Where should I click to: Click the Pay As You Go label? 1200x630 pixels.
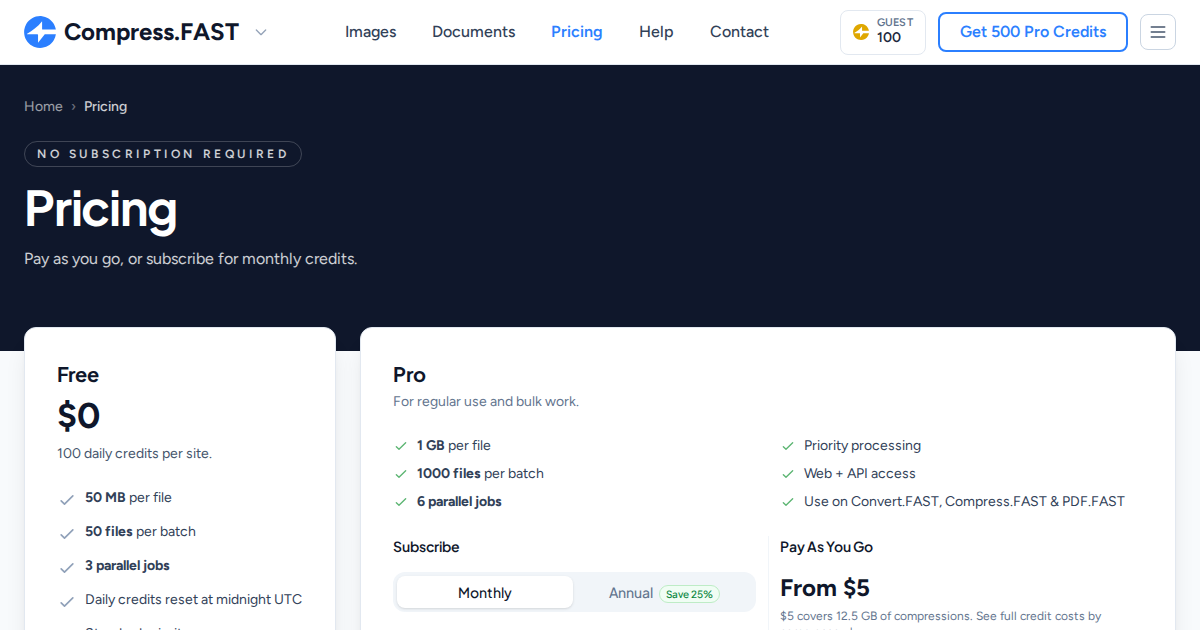(x=826, y=547)
